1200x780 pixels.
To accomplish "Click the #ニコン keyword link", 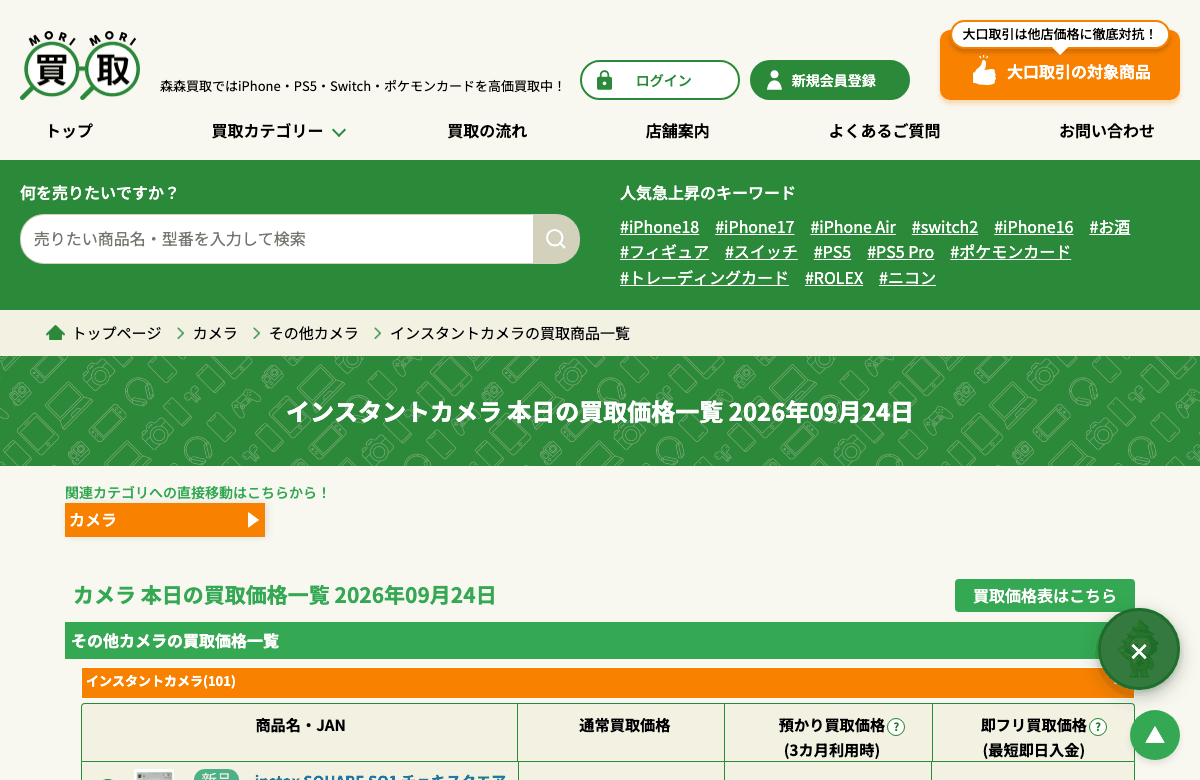I will click(x=907, y=278).
